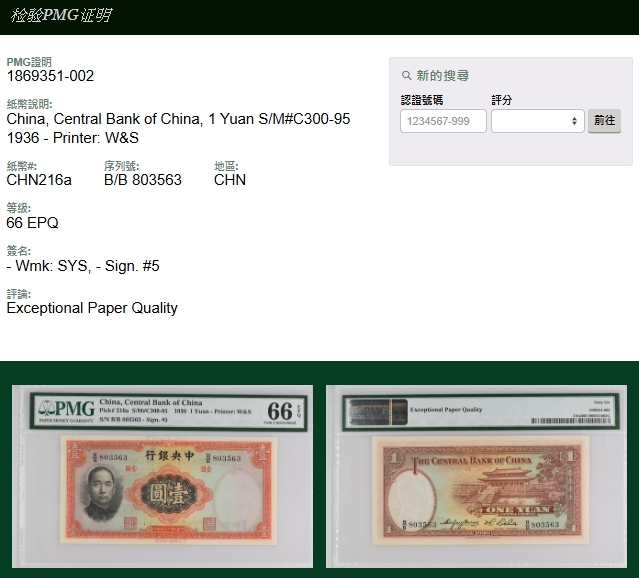Open the banknote front image thumbnail
This screenshot has height=578, width=639.
162,476
